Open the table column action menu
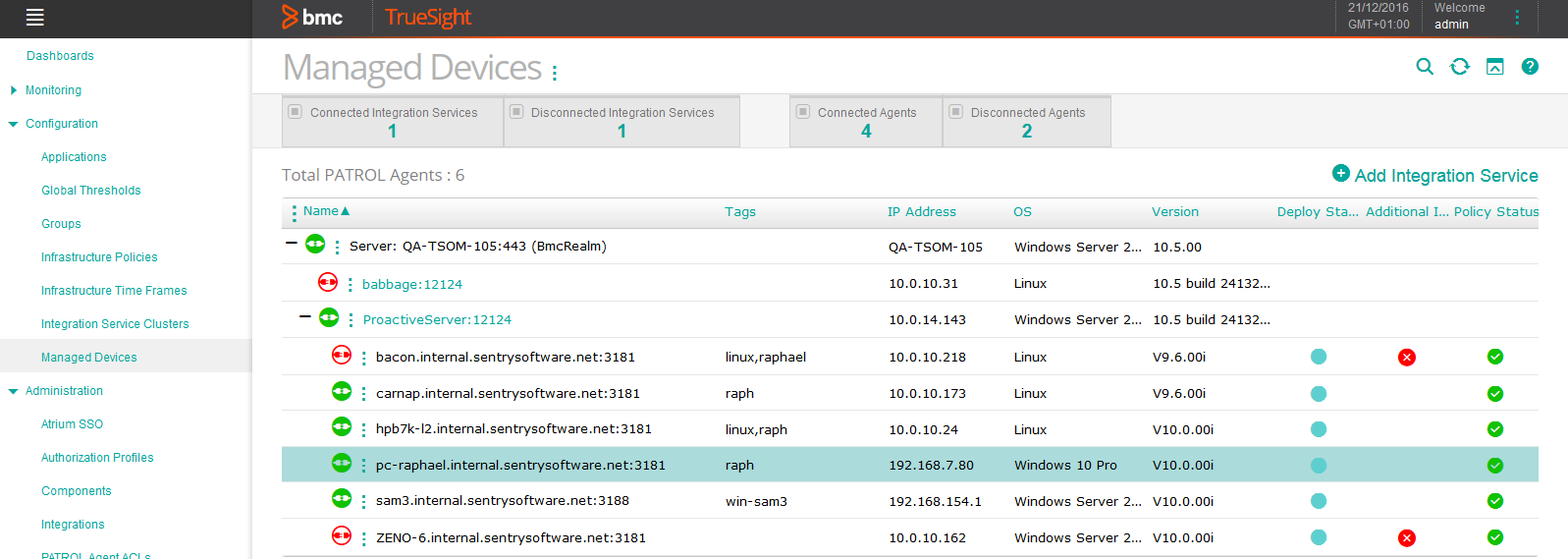The height and width of the screenshot is (559, 1568). click(x=294, y=212)
